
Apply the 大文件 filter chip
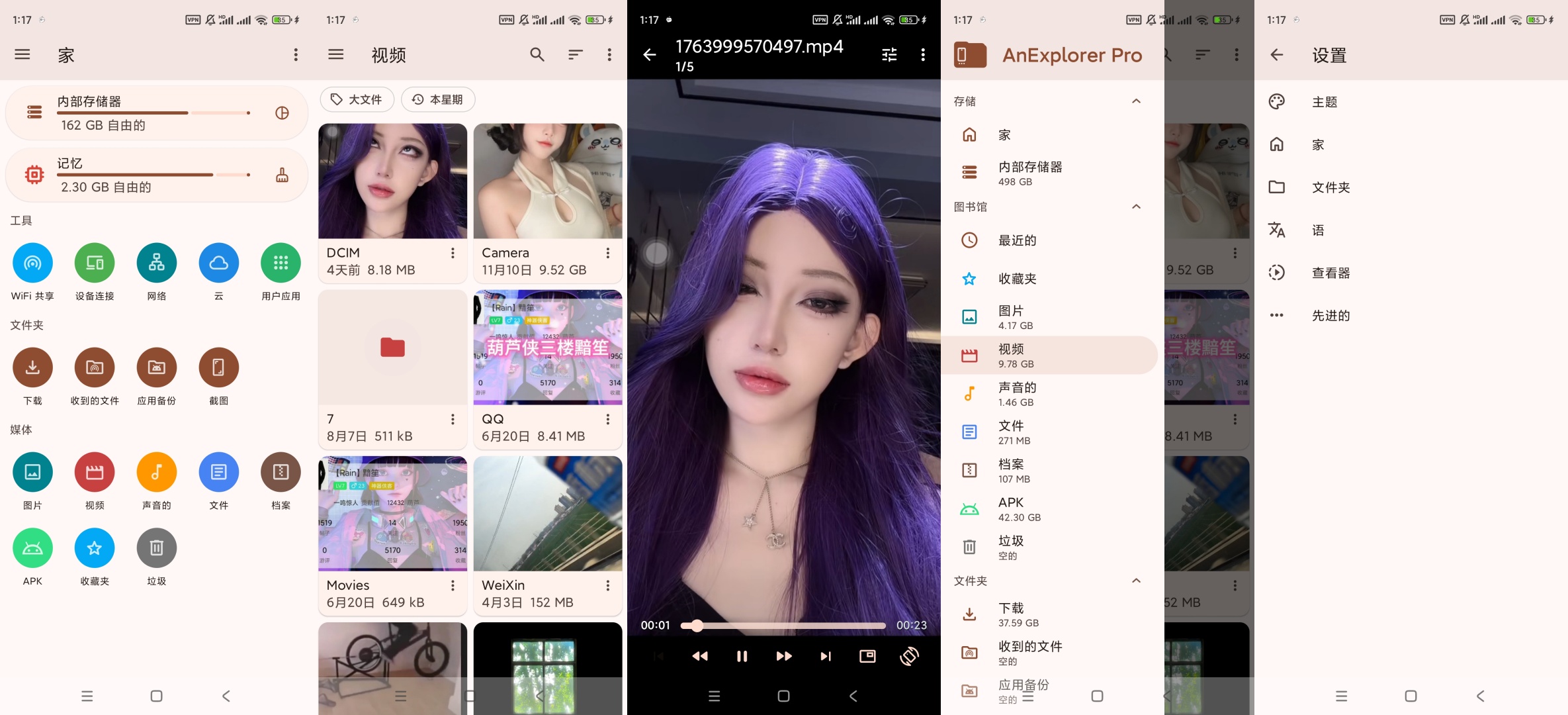pyautogui.click(x=357, y=99)
